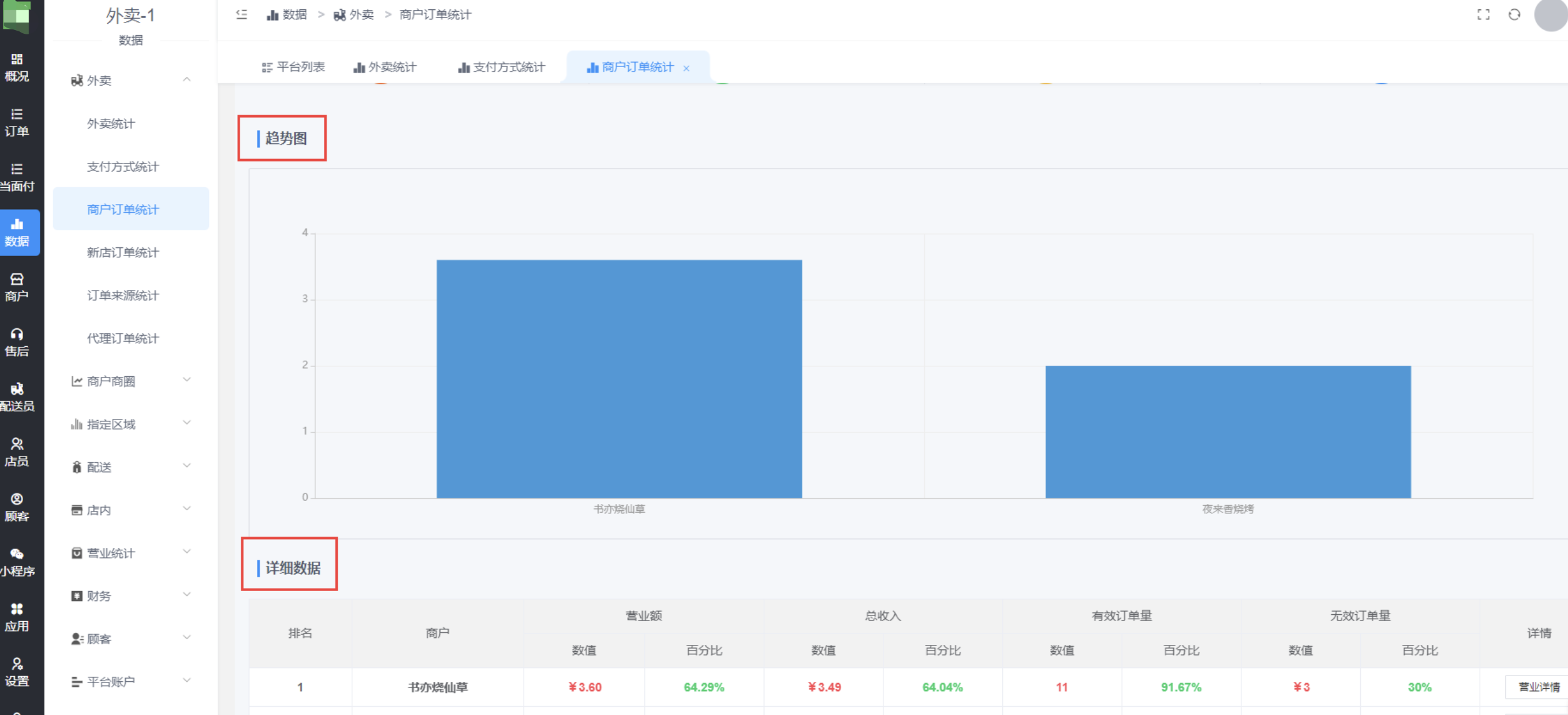
Task: Click the 详细数据 section heading
Action: (293, 568)
